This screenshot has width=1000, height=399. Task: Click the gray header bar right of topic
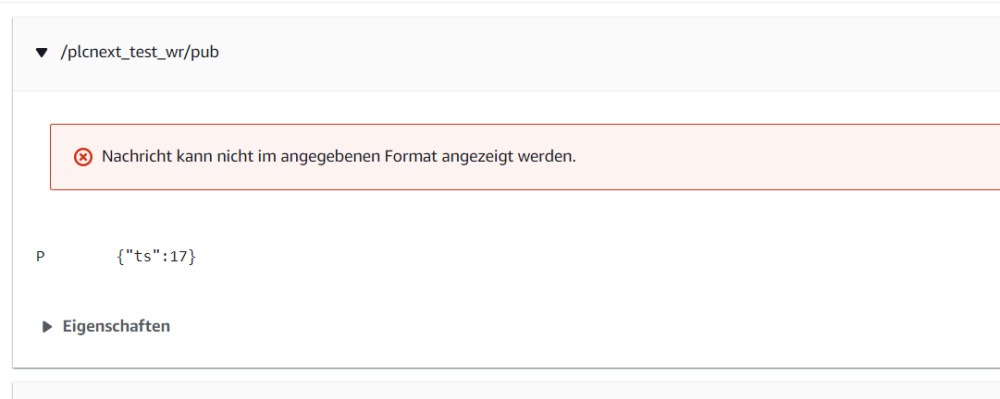606,53
